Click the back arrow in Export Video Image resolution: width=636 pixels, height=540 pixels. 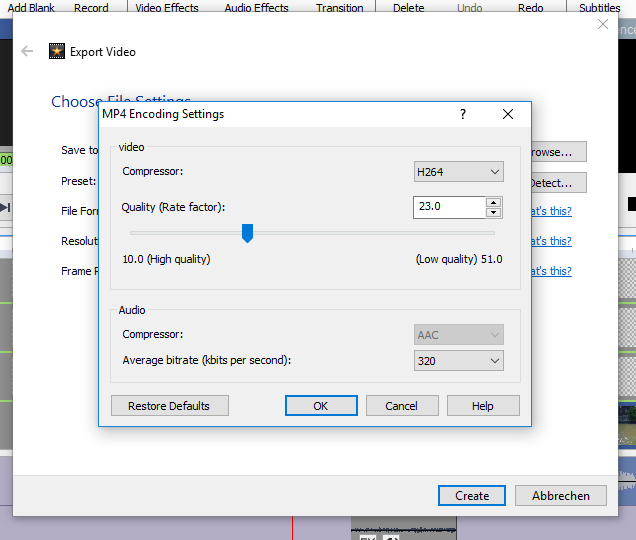27,52
